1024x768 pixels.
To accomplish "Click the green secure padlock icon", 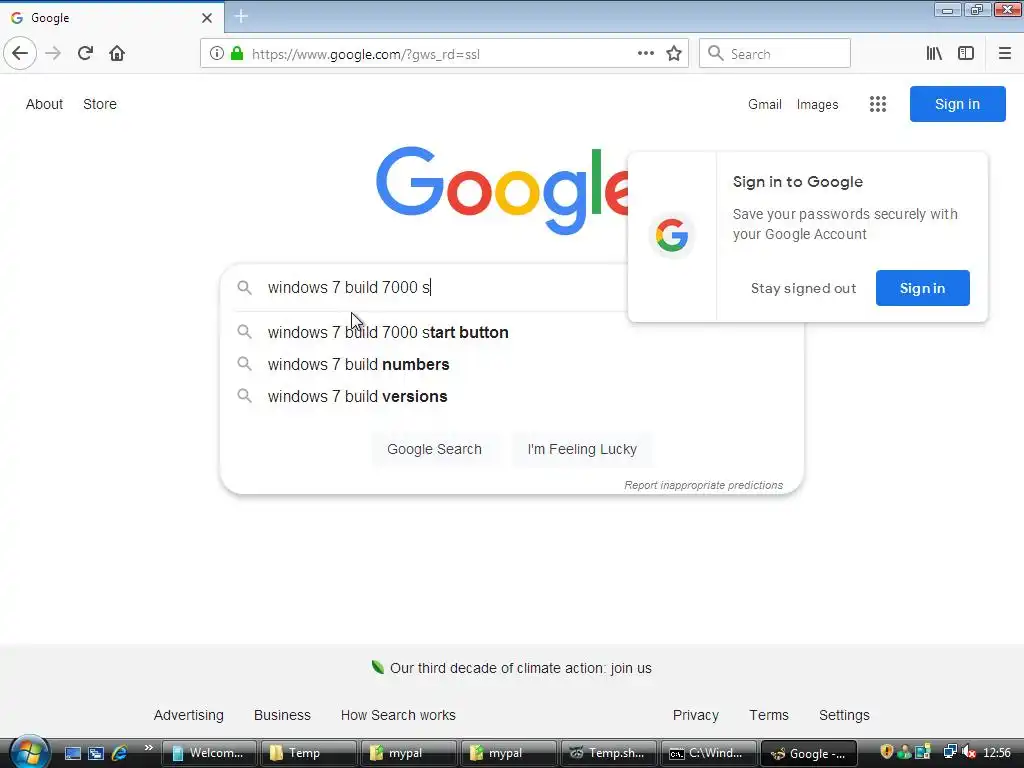I will [237, 54].
